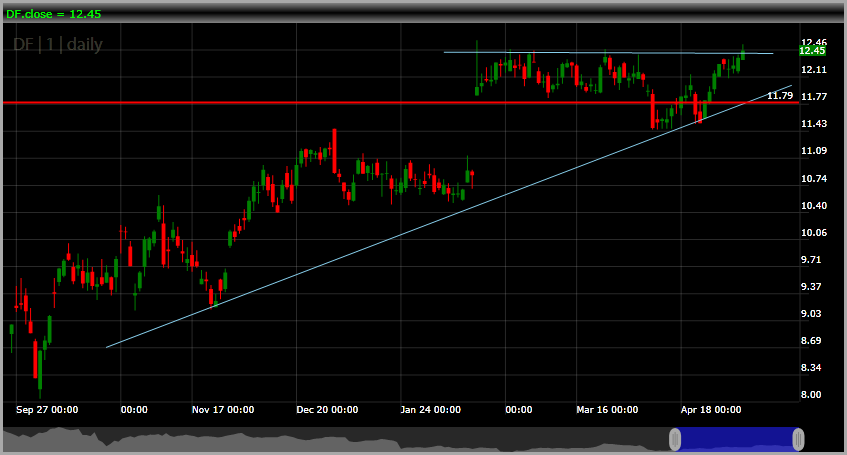Image resolution: width=847 pixels, height=455 pixels.
Task: Click the 9.03 price axis label
Action: 811,313
